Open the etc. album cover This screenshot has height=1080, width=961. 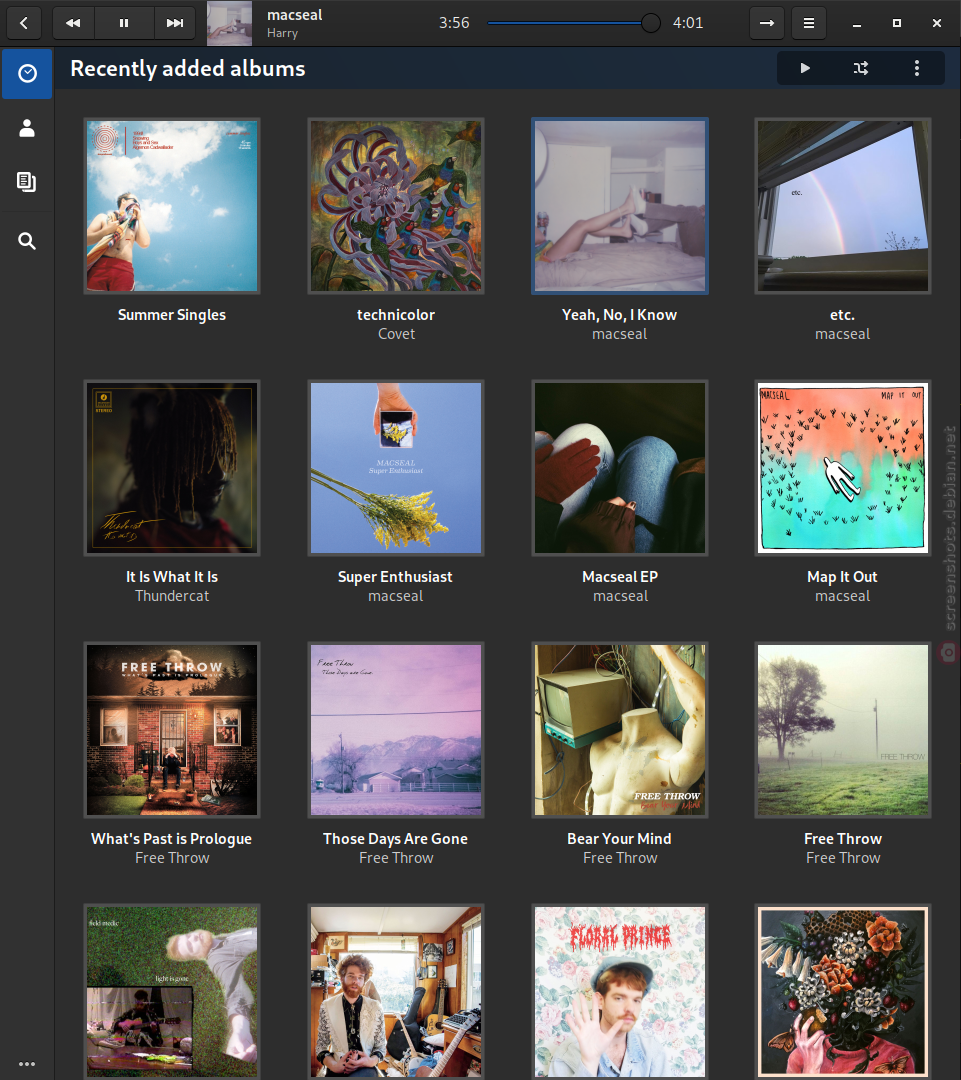[843, 206]
